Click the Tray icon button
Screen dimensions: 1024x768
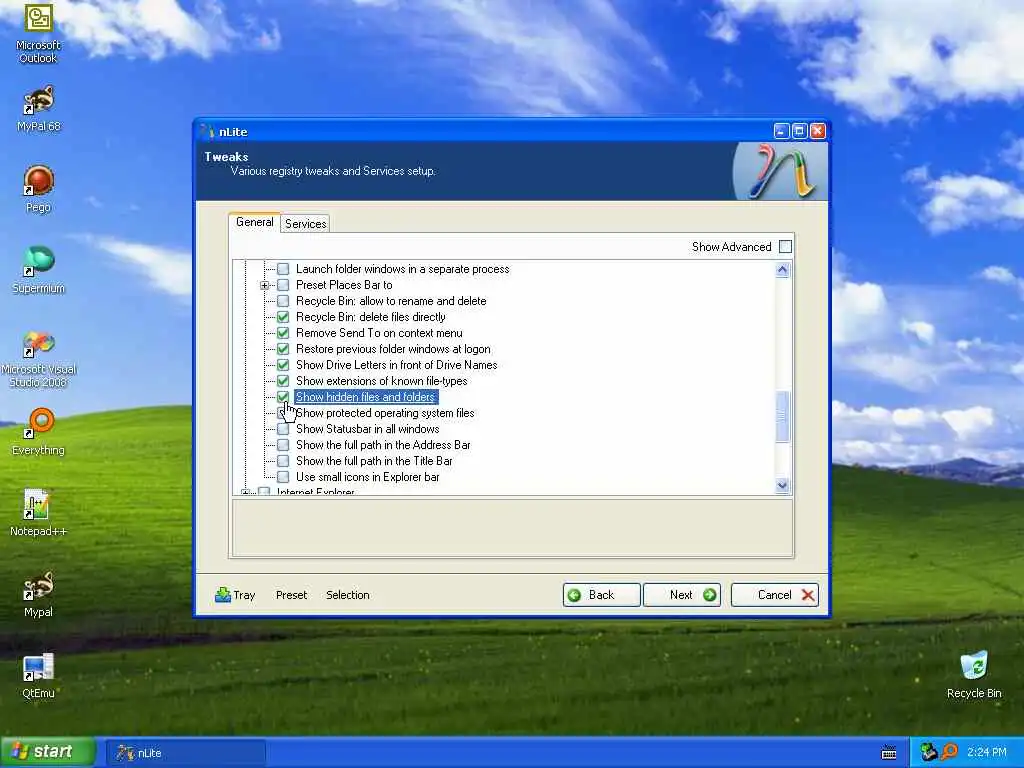click(x=235, y=595)
